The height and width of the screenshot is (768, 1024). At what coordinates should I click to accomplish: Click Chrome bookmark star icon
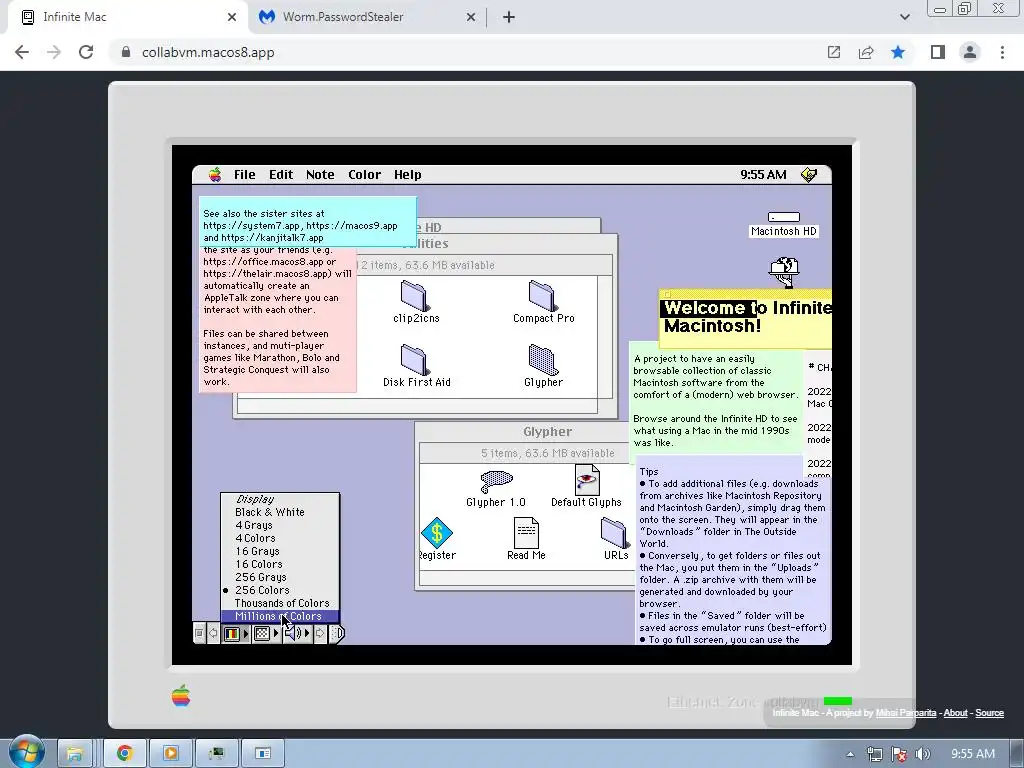pyautogui.click(x=898, y=52)
